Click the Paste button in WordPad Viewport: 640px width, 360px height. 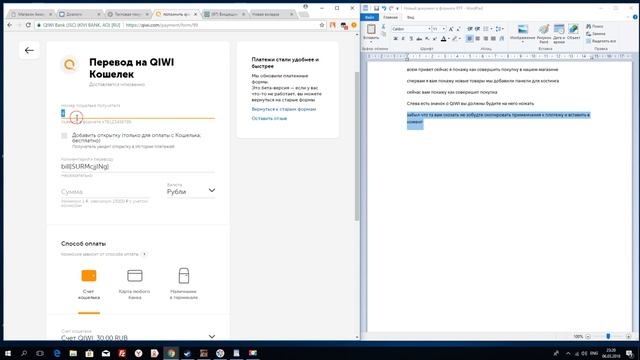(371, 32)
